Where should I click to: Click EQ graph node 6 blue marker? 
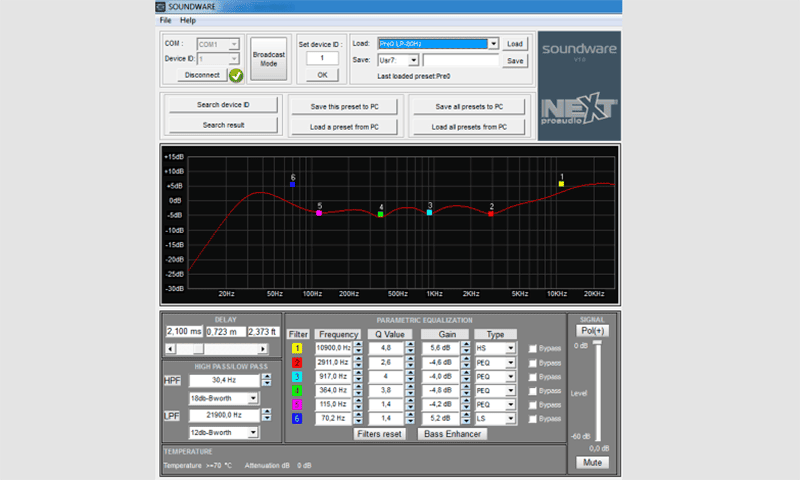[x=292, y=184]
